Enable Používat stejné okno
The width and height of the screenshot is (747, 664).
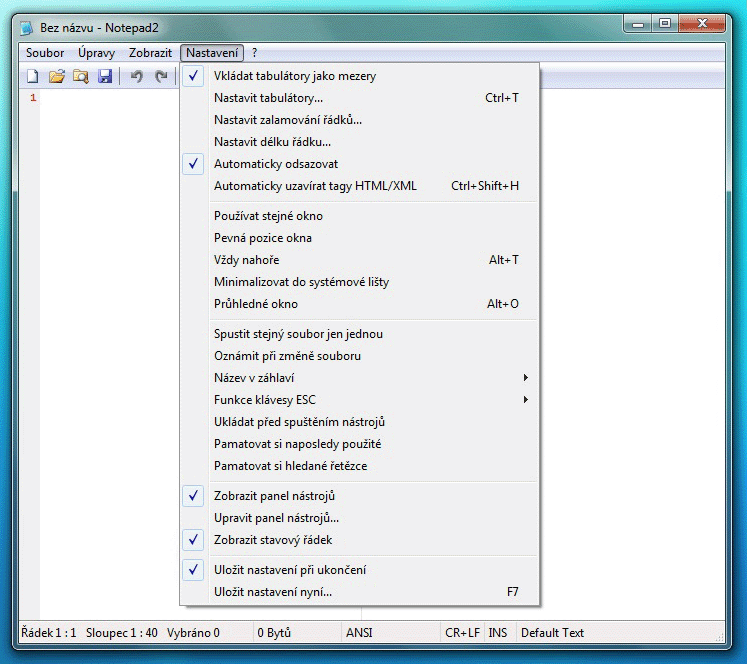coord(360,216)
